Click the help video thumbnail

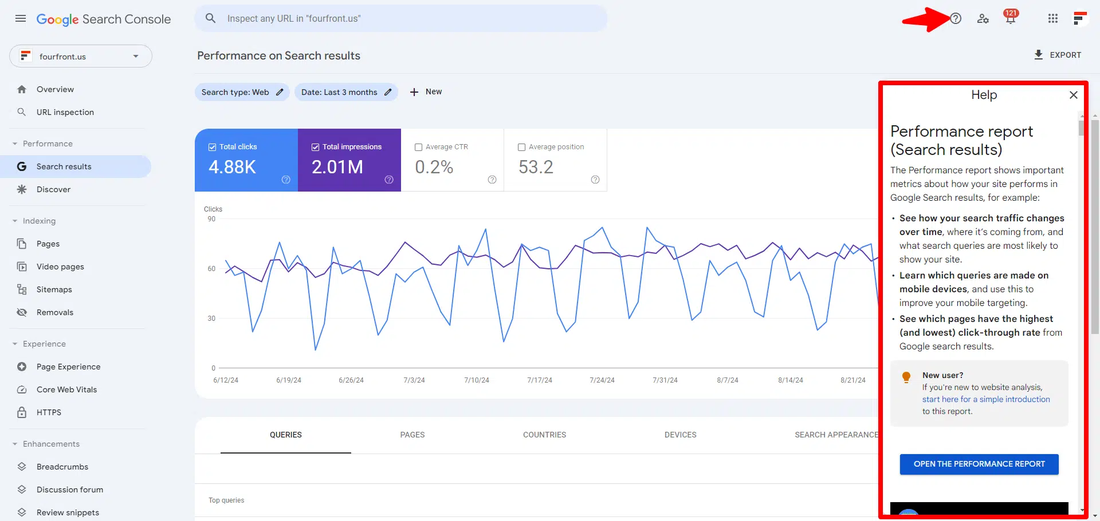[x=979, y=510]
